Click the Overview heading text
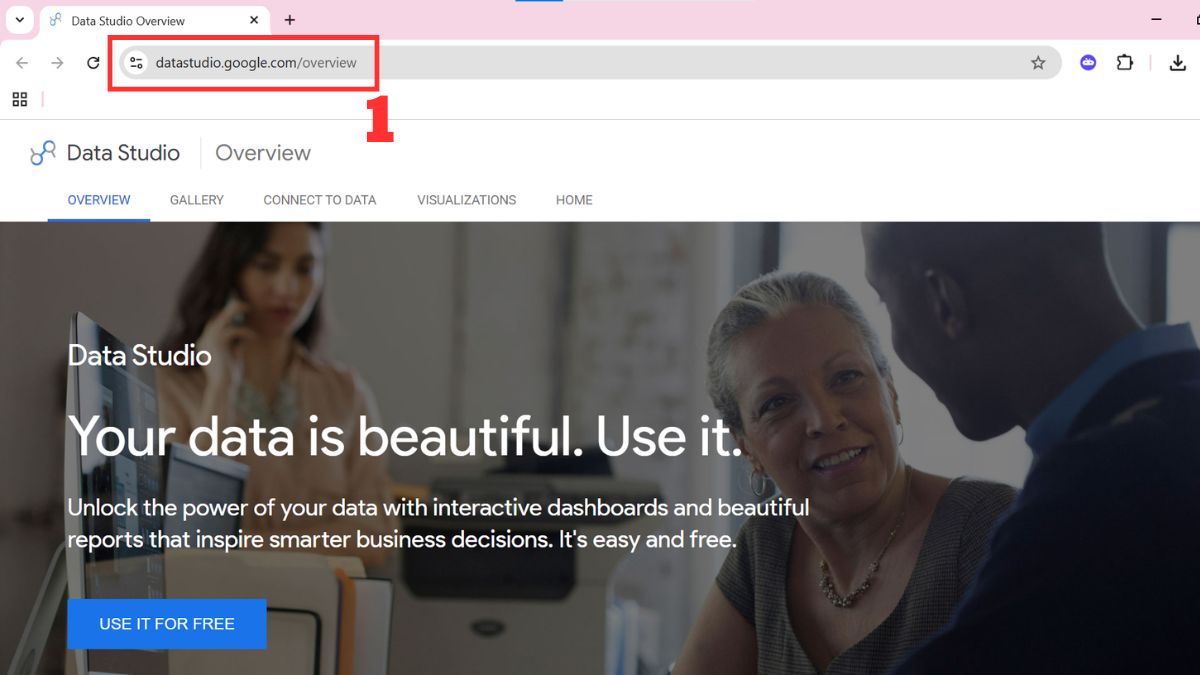 click(263, 153)
